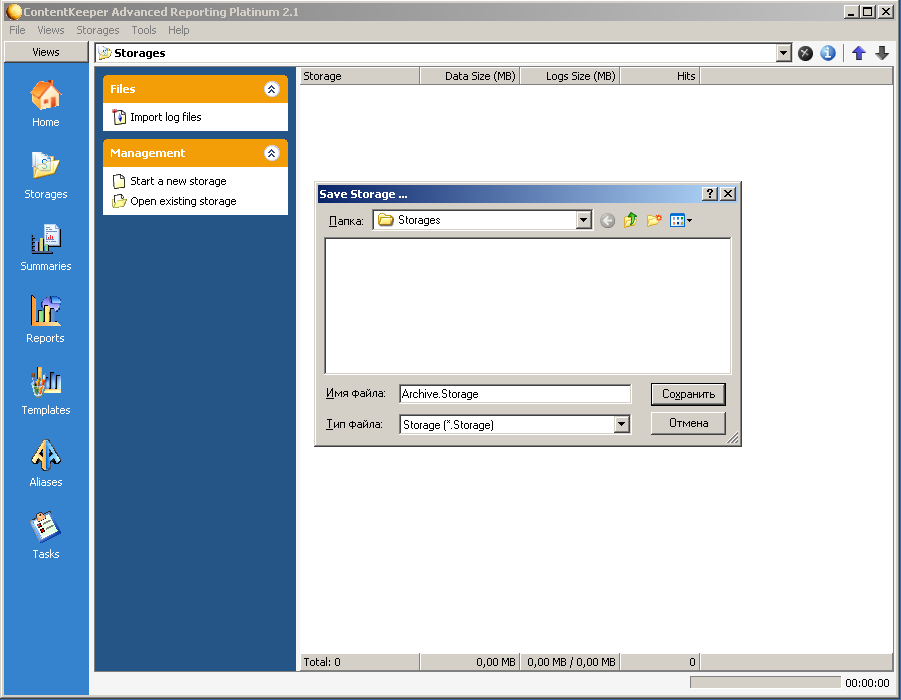Collapse the Management panel
The width and height of the screenshot is (901, 700).
tap(272, 153)
